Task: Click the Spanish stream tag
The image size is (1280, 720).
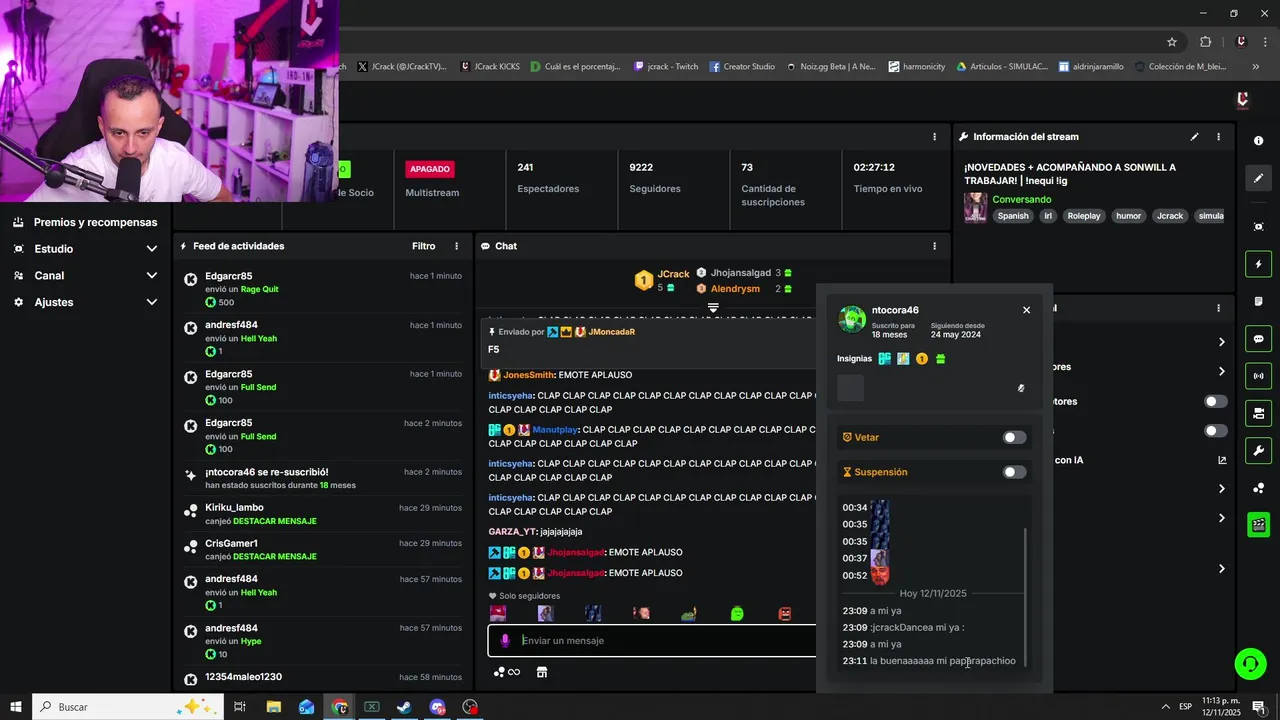Action: coord(1012,216)
